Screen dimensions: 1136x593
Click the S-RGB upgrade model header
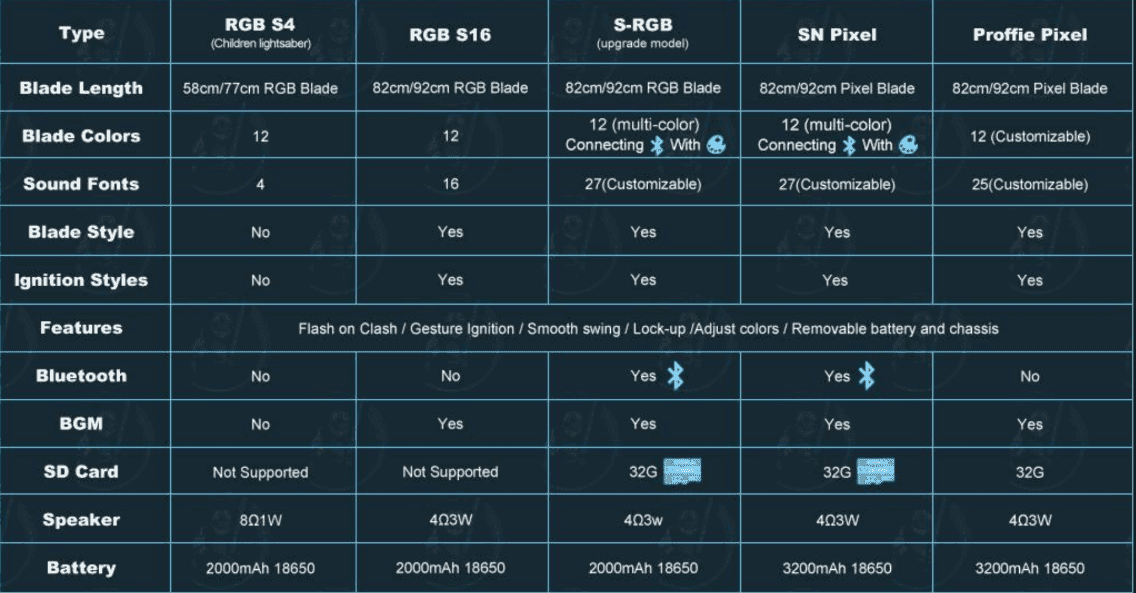coord(643,33)
